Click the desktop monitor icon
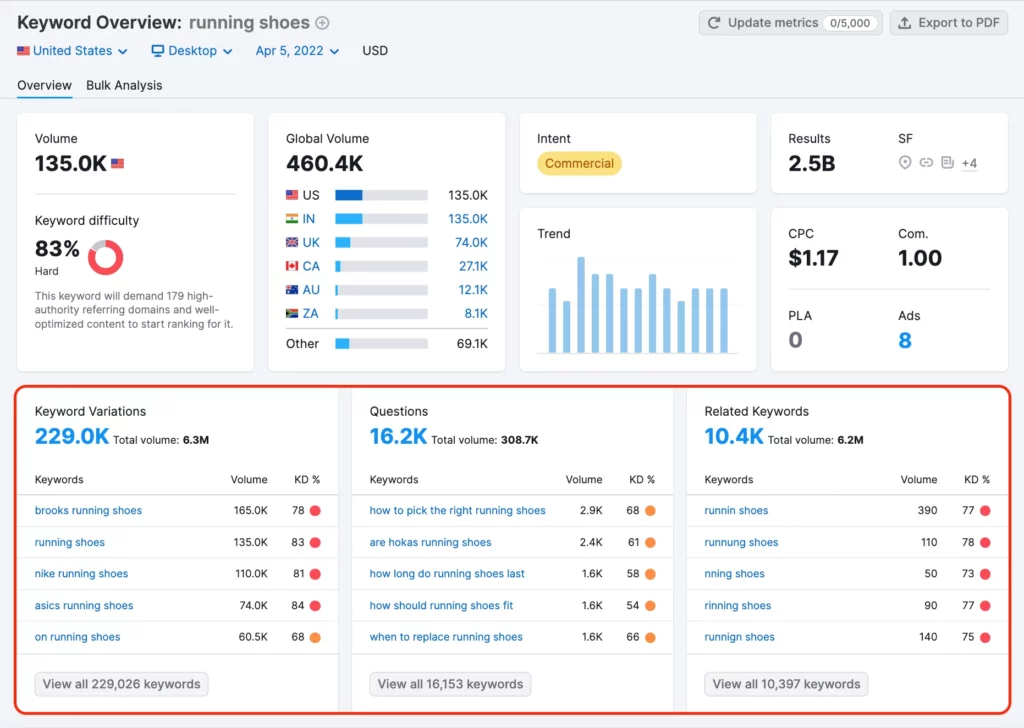1024x728 pixels. [157, 51]
